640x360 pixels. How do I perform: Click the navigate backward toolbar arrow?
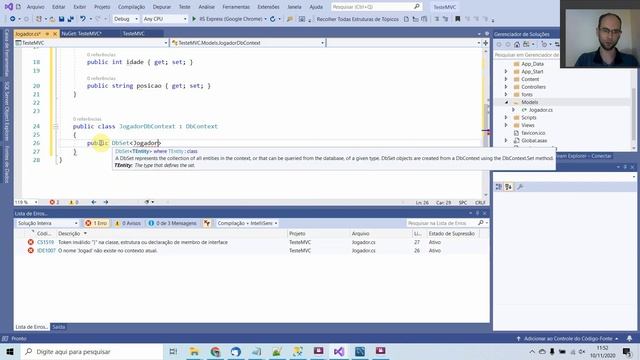[13, 19]
